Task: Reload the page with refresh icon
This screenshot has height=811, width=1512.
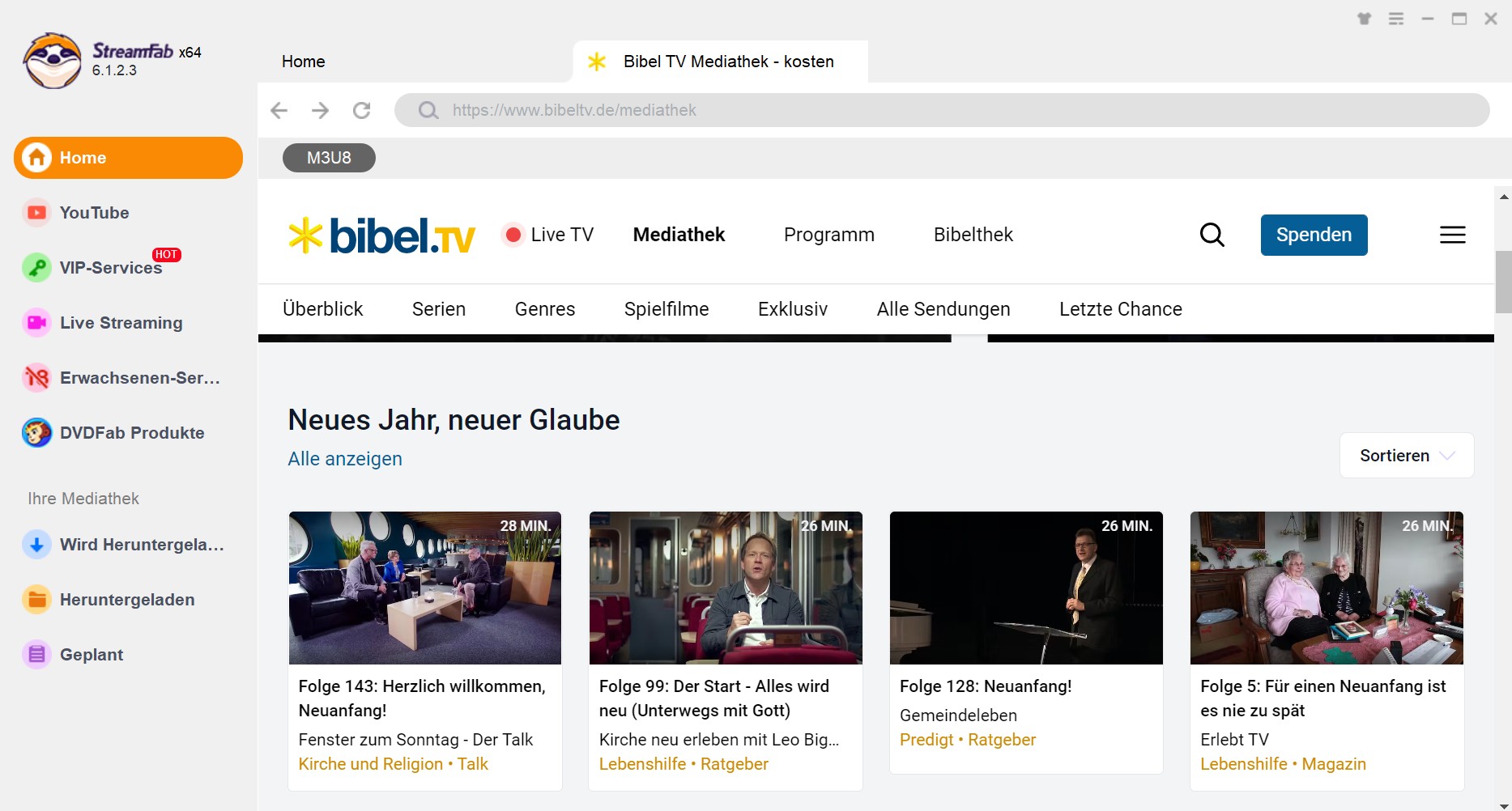Action: [361, 110]
